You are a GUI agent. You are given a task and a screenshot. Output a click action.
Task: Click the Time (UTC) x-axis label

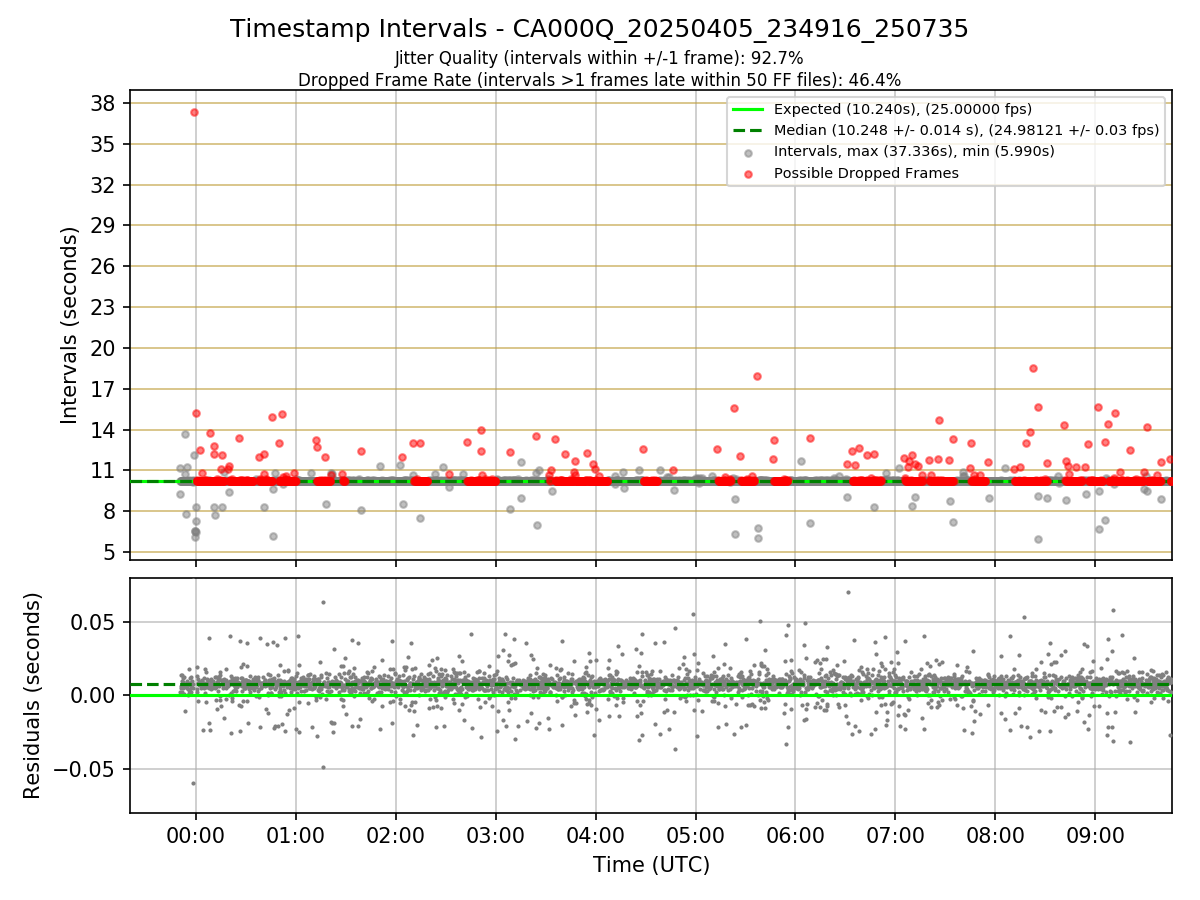(651, 864)
